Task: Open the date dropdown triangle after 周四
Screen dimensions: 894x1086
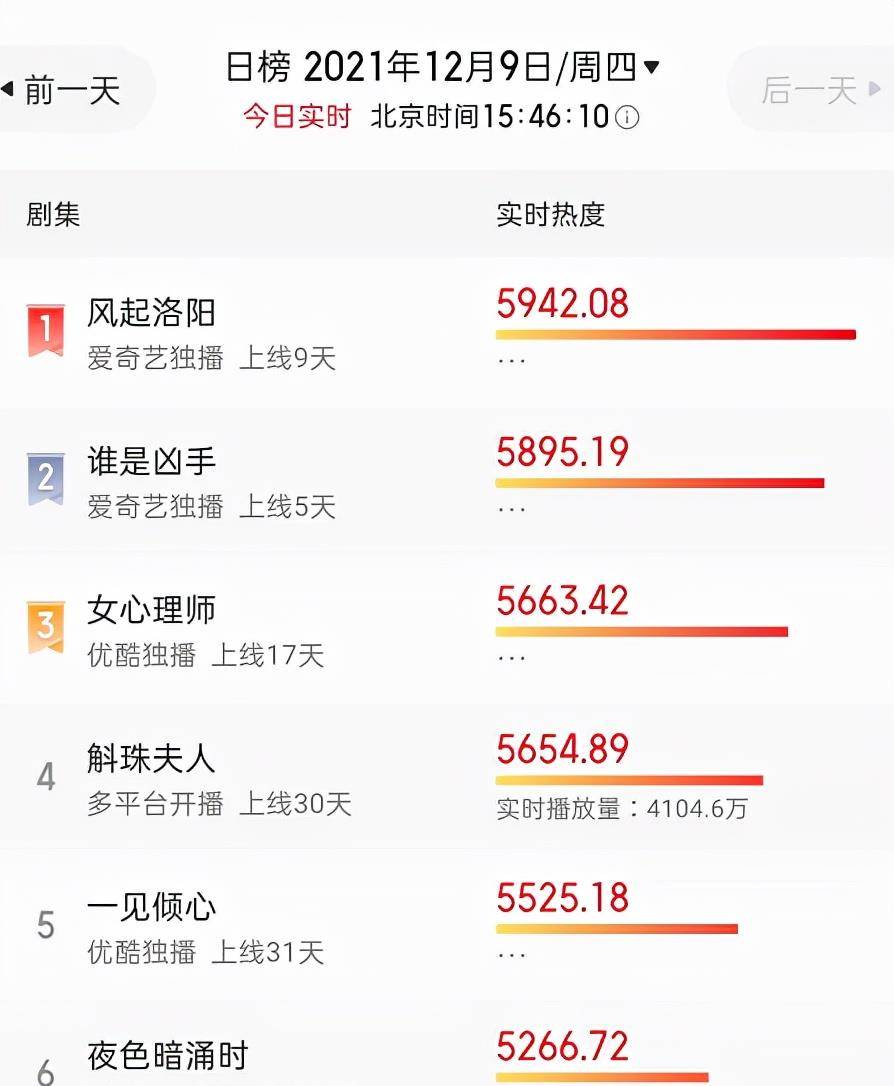Action: point(652,68)
